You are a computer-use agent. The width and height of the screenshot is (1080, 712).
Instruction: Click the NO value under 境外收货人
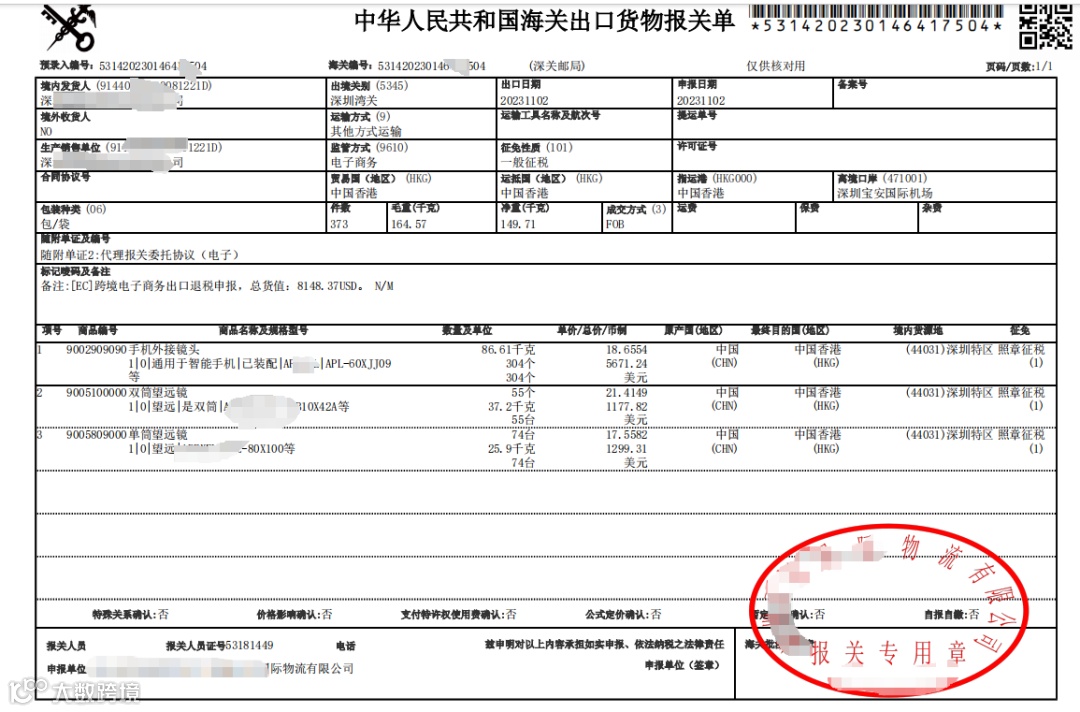[x=46, y=132]
